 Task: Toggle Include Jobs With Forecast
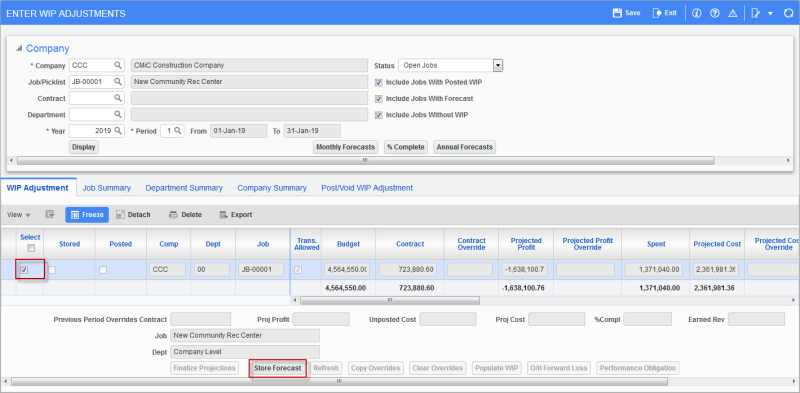click(x=379, y=99)
